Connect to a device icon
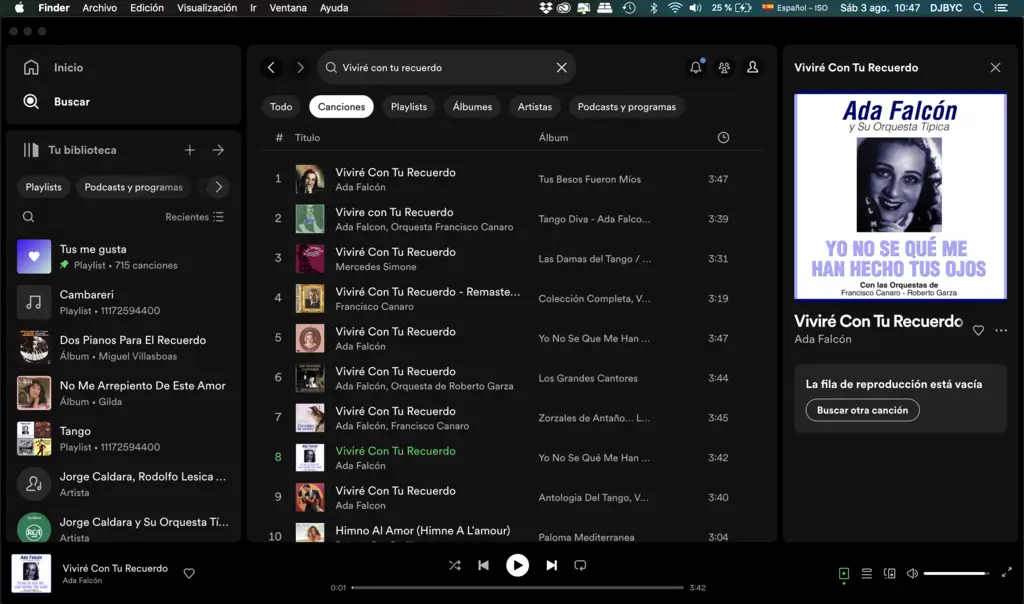 [889, 573]
